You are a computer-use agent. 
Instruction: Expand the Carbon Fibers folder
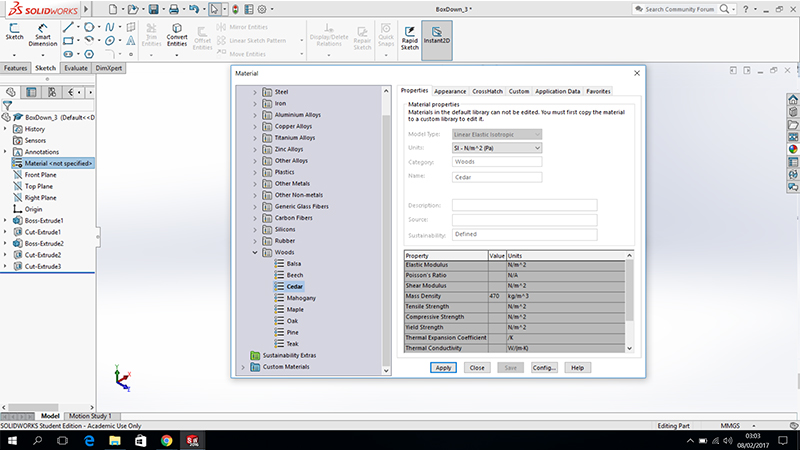point(255,218)
